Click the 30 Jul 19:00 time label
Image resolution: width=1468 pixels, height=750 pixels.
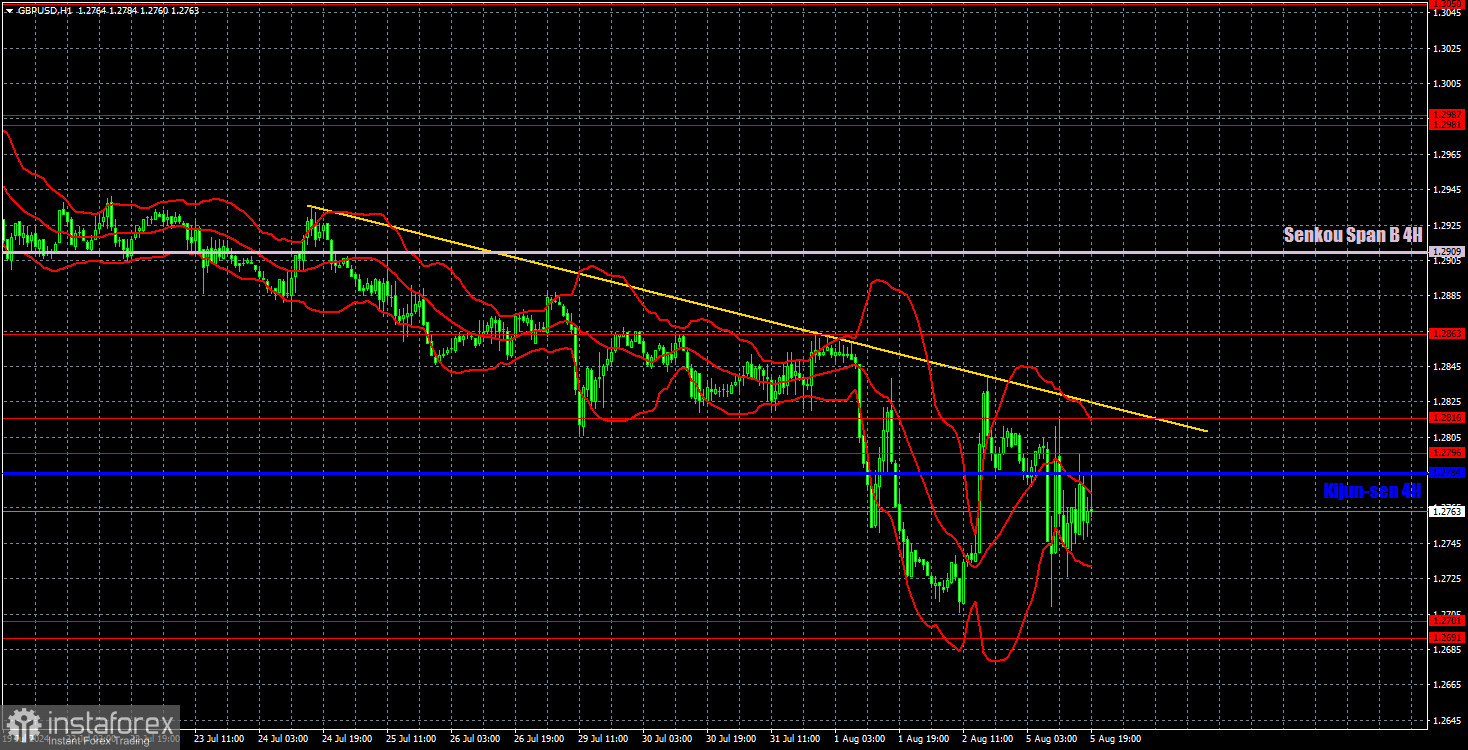click(729, 739)
